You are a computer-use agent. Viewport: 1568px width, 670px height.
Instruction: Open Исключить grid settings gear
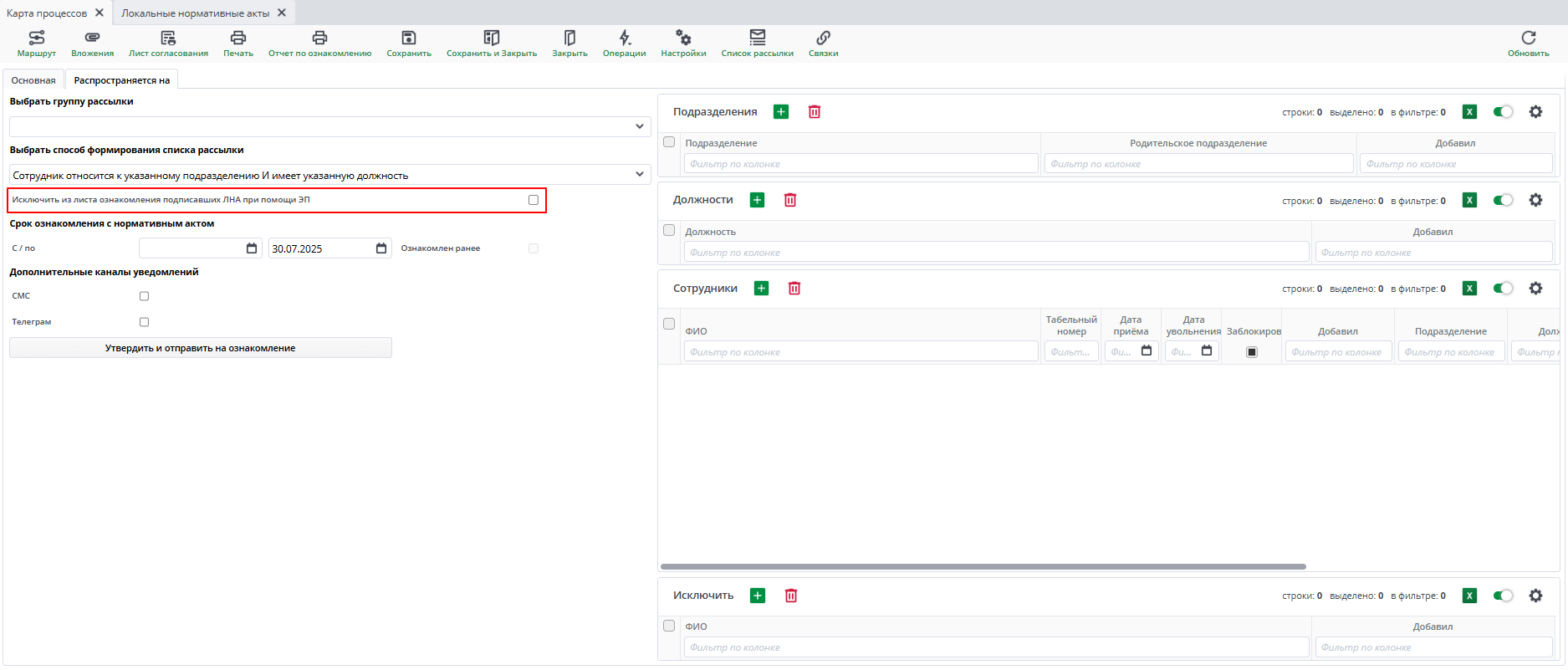click(1535, 596)
